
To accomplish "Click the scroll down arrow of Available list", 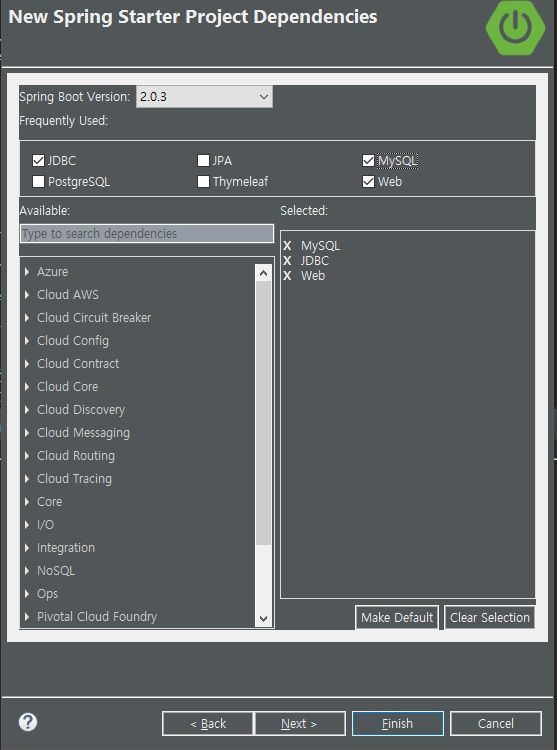I will click(x=263, y=618).
